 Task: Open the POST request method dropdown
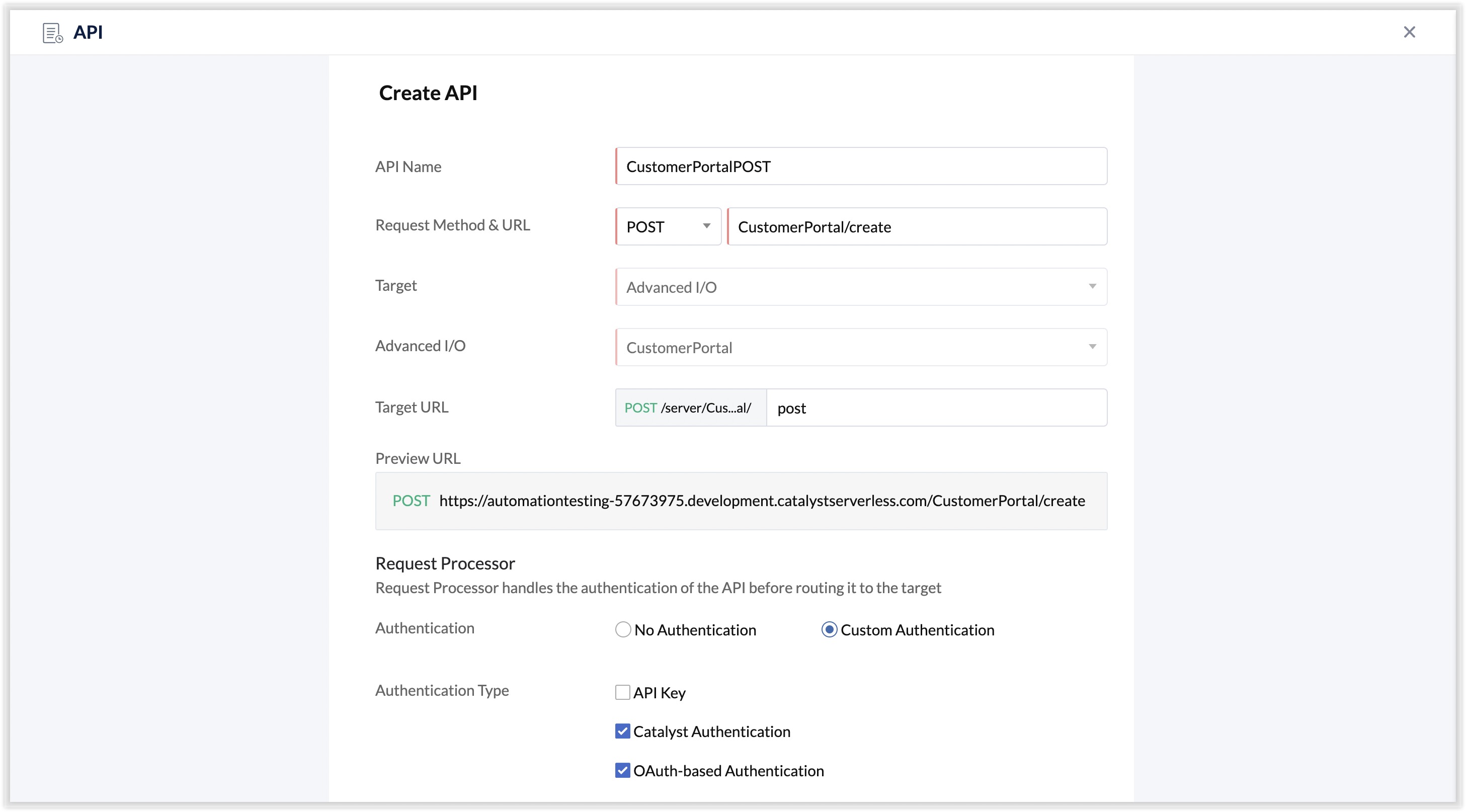pyautogui.click(x=668, y=226)
